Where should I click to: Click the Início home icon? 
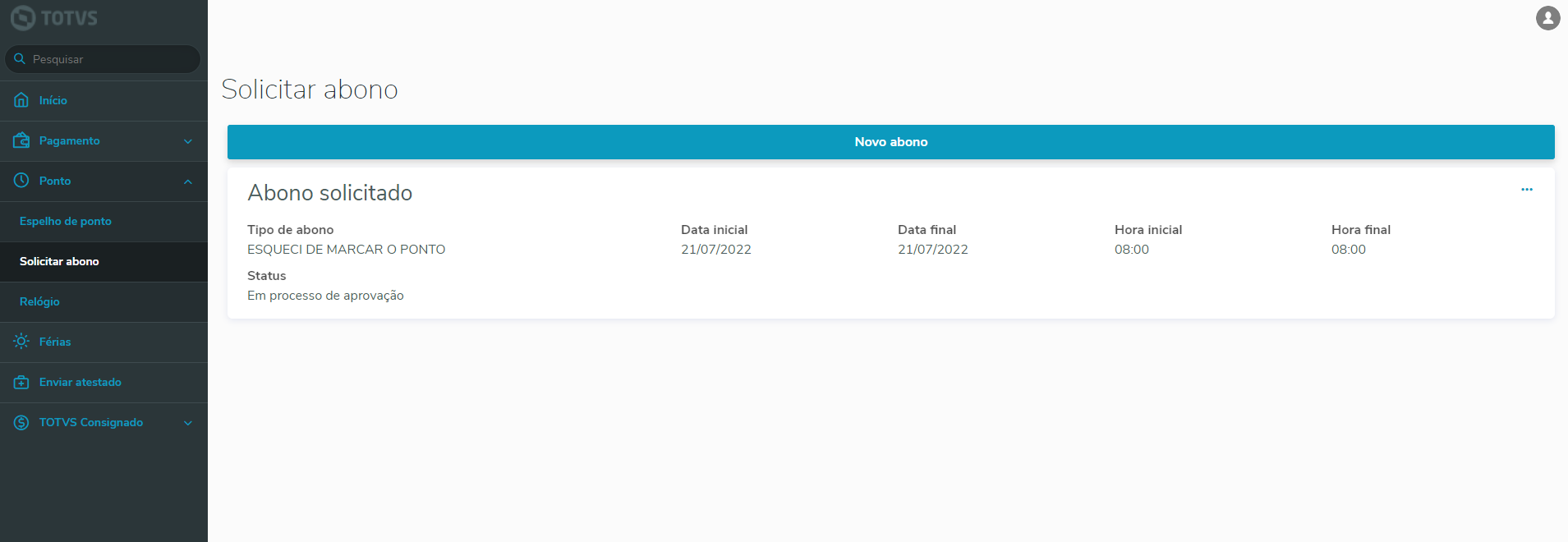point(21,100)
